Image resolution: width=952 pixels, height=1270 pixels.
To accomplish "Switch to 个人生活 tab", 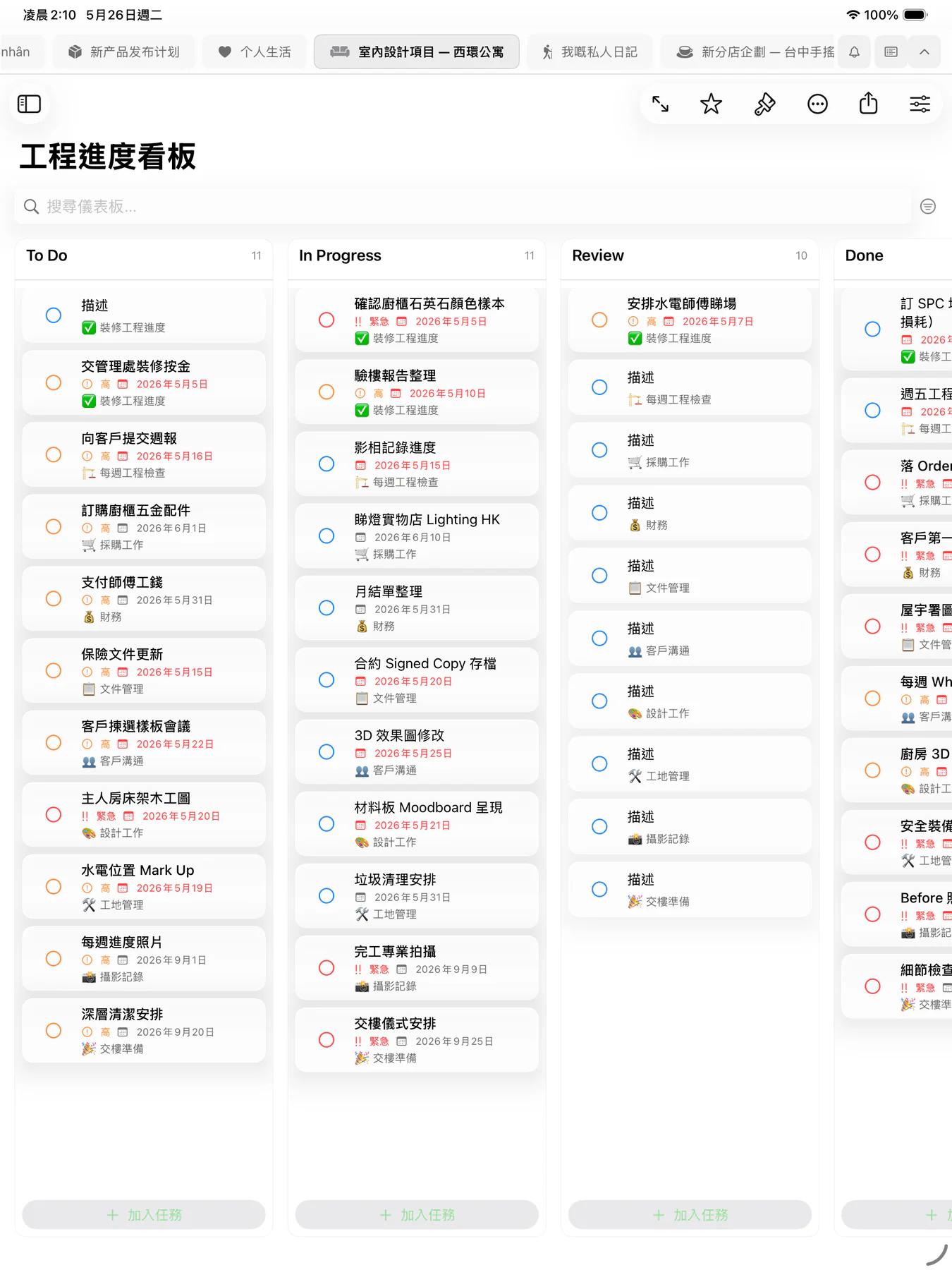I will [255, 52].
